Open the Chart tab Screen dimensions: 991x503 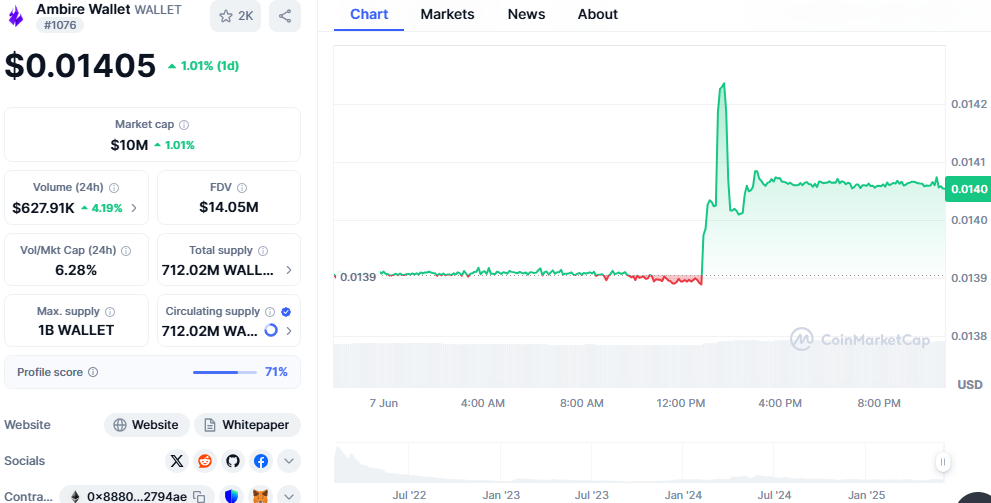click(369, 15)
